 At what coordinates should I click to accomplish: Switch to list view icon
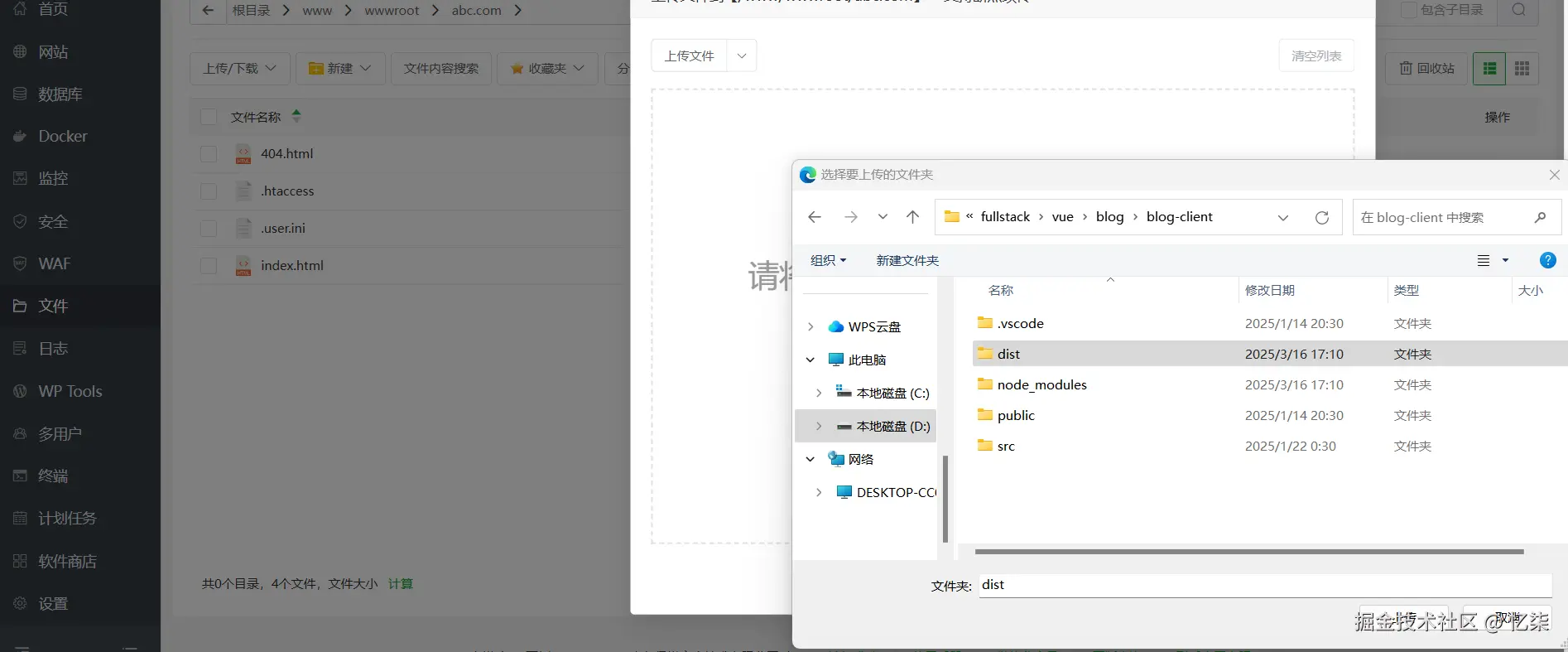click(1489, 69)
